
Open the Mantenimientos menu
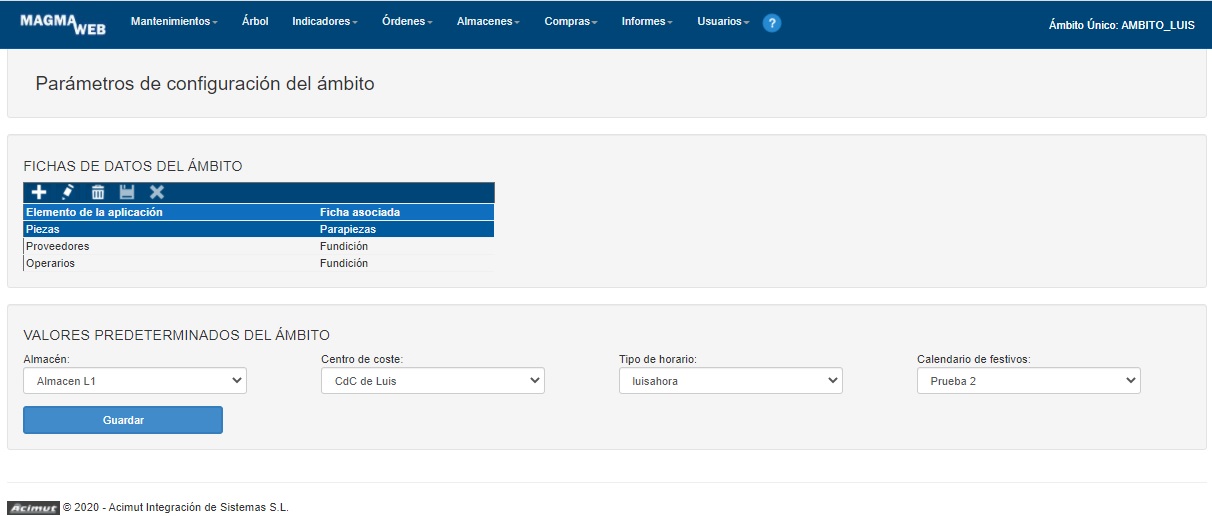pyautogui.click(x=174, y=22)
